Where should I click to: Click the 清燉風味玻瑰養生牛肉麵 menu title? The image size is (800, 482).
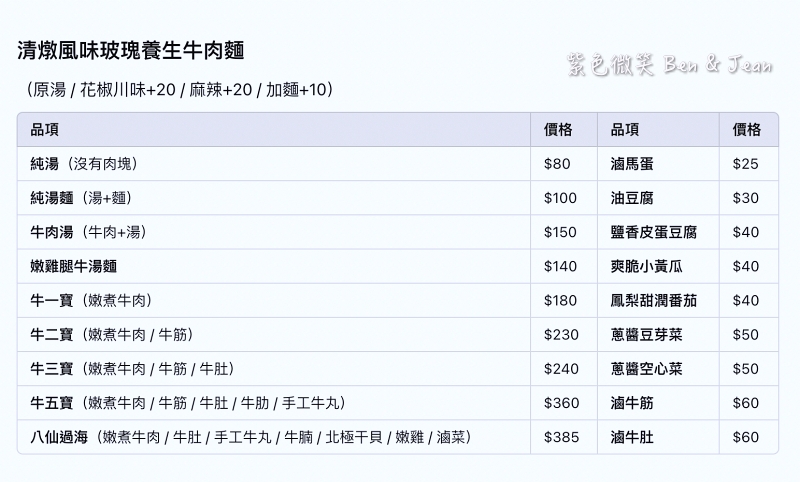131,50
